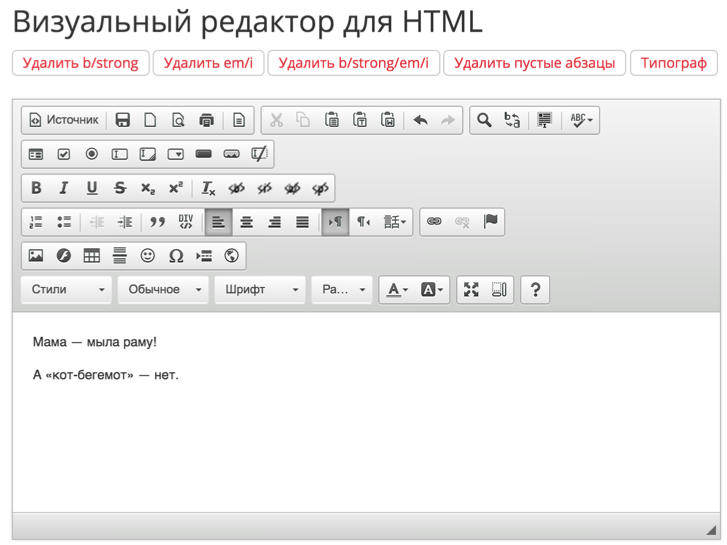Toggle italic formatting
The height and width of the screenshot is (545, 727).
[x=64, y=188]
